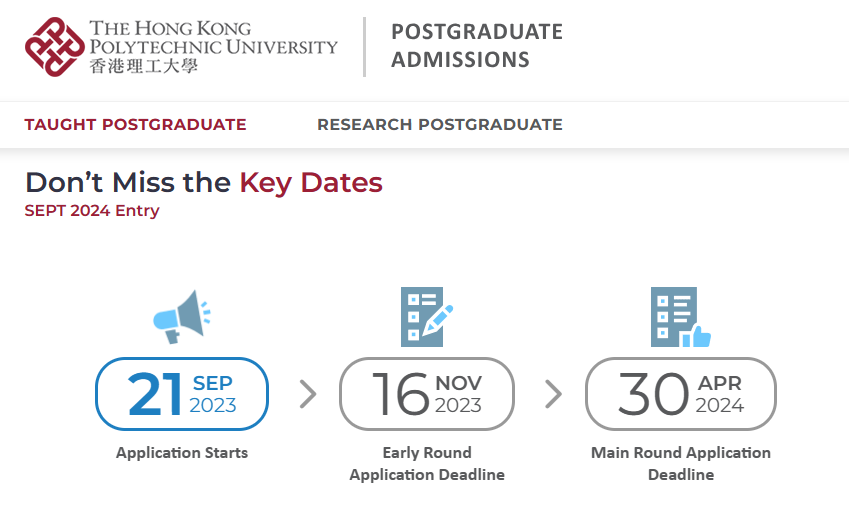The height and width of the screenshot is (512, 849).
Task: Click the arrow before 30 Apr date
Action: (x=553, y=395)
